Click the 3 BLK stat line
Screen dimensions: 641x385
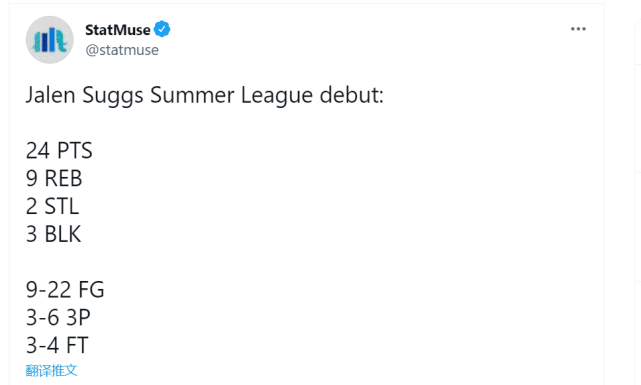pos(54,234)
